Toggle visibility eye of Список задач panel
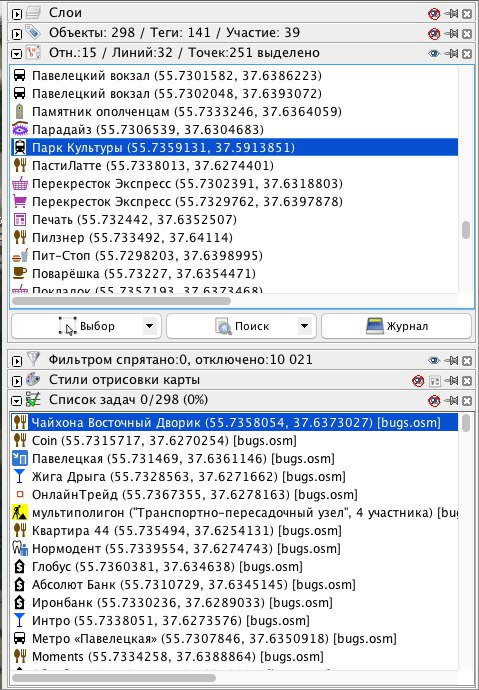The image size is (479, 690). [434, 400]
